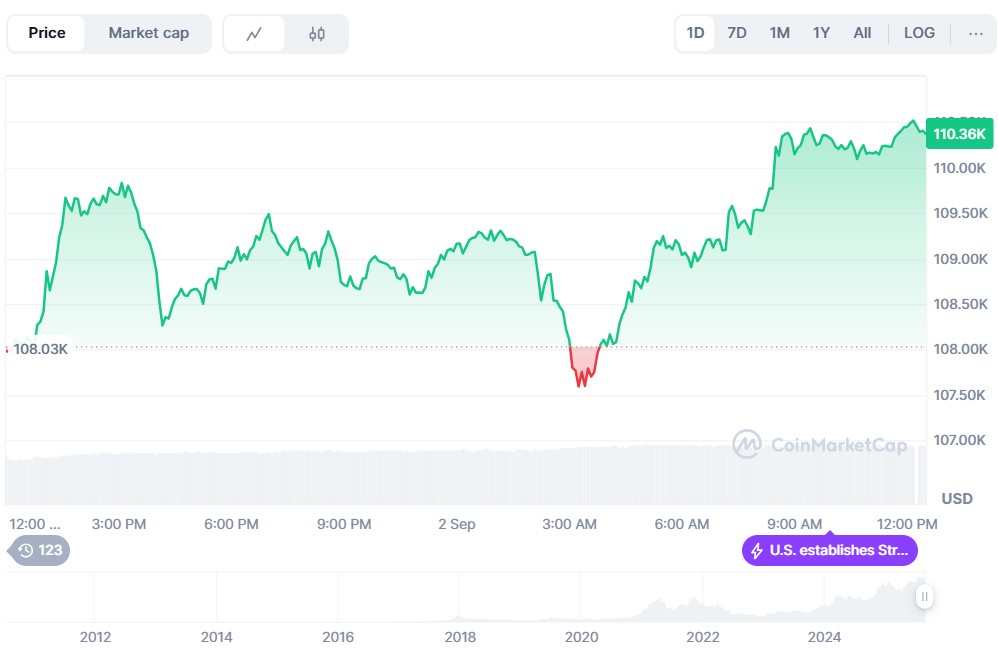Toggle the LOG scale option
The width and height of the screenshot is (998, 648).
tap(919, 33)
